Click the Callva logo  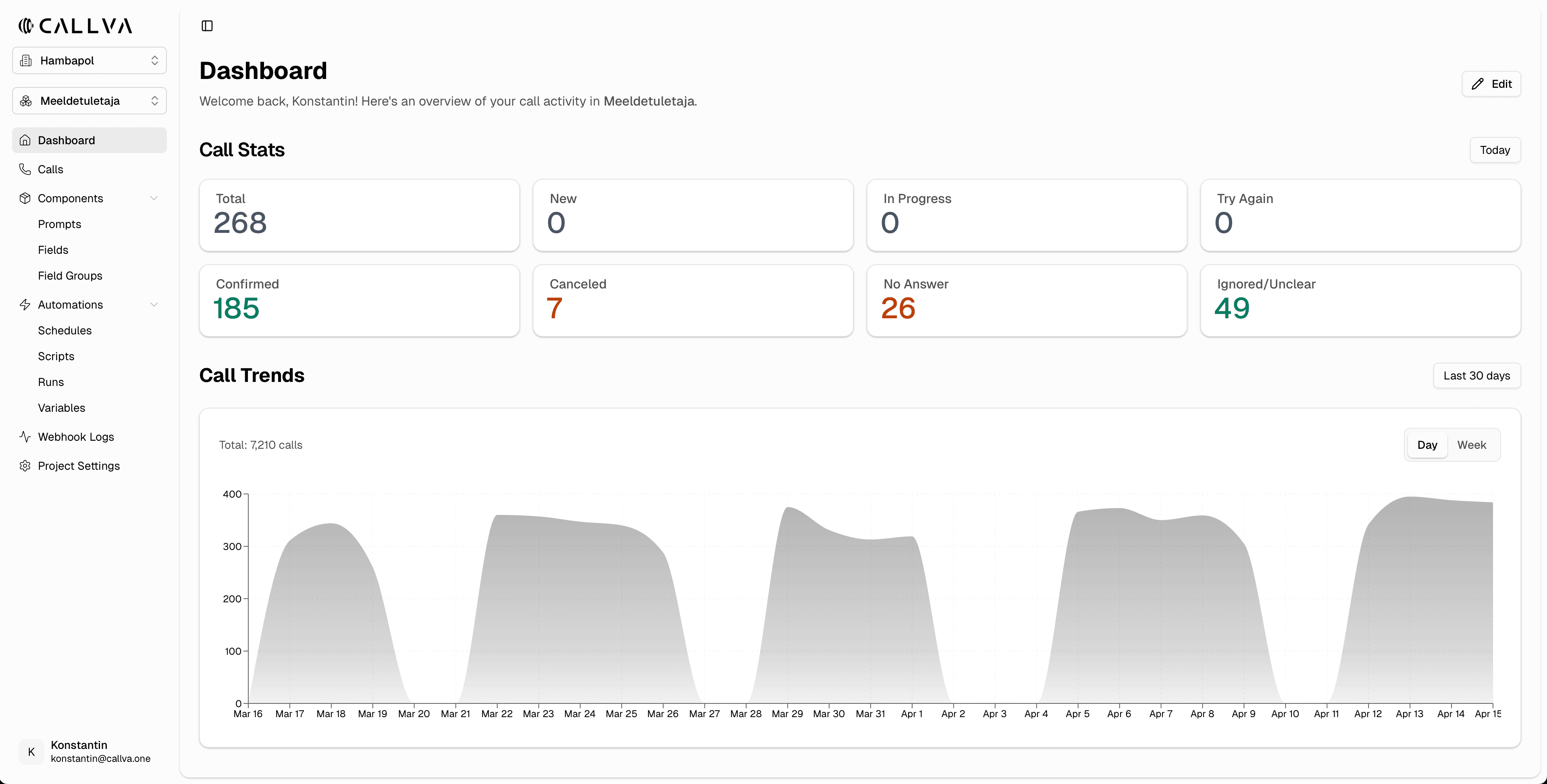pyautogui.click(x=75, y=26)
